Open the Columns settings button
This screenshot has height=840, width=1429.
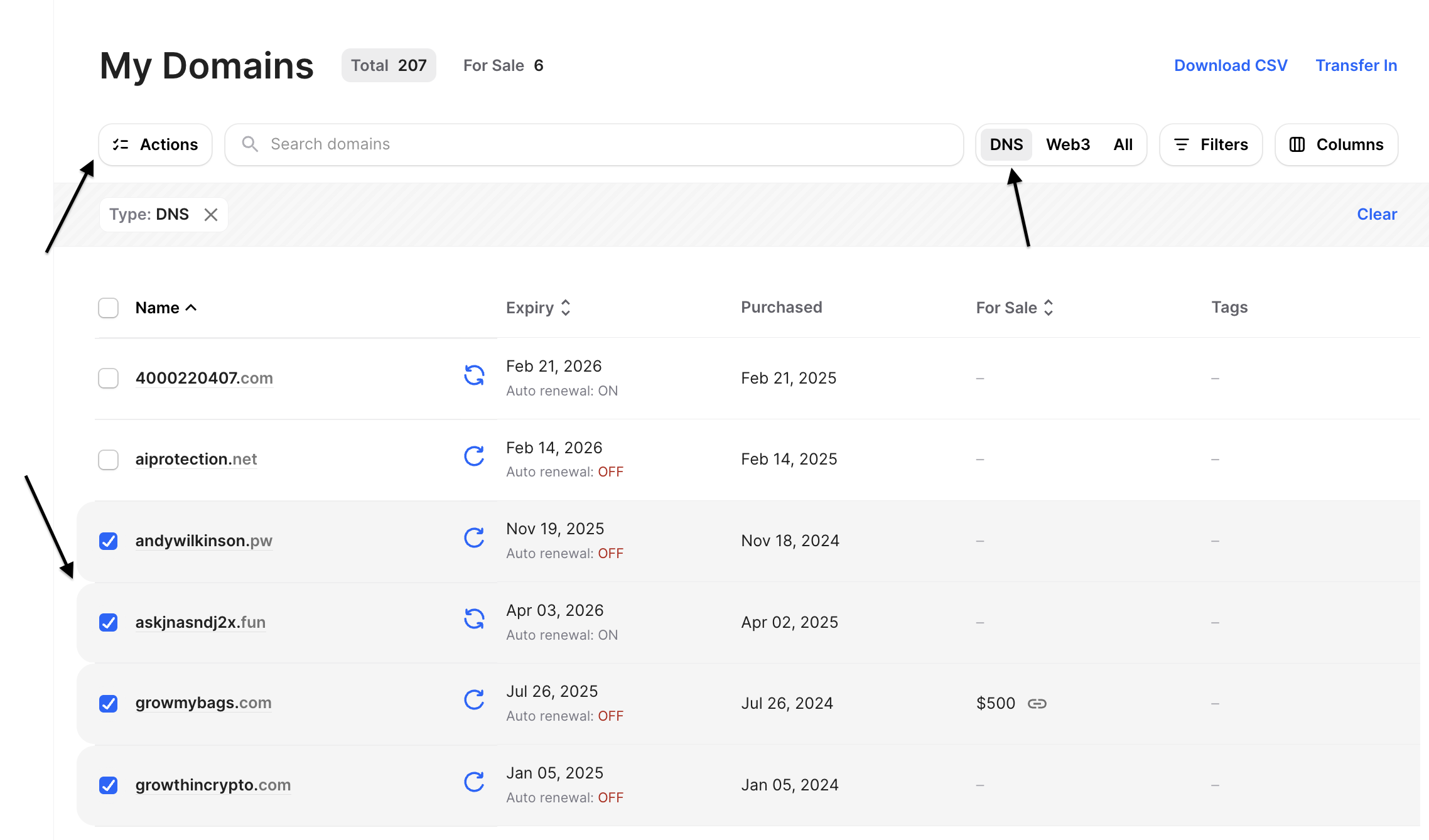(1336, 144)
